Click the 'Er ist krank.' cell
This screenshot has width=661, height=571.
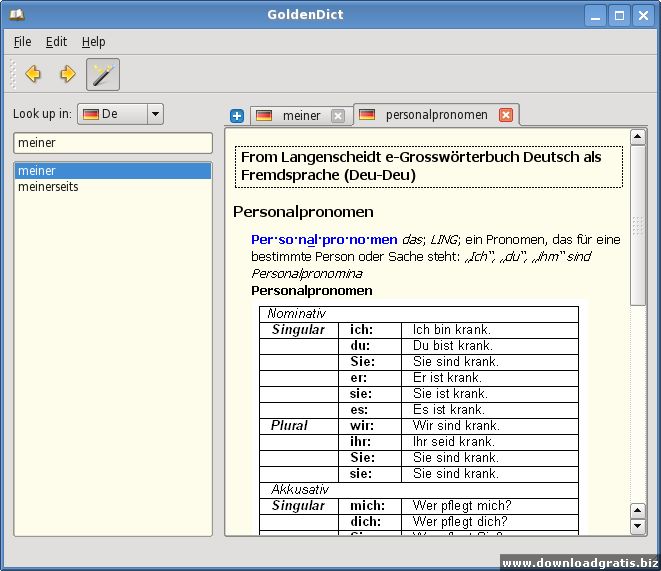coord(490,378)
